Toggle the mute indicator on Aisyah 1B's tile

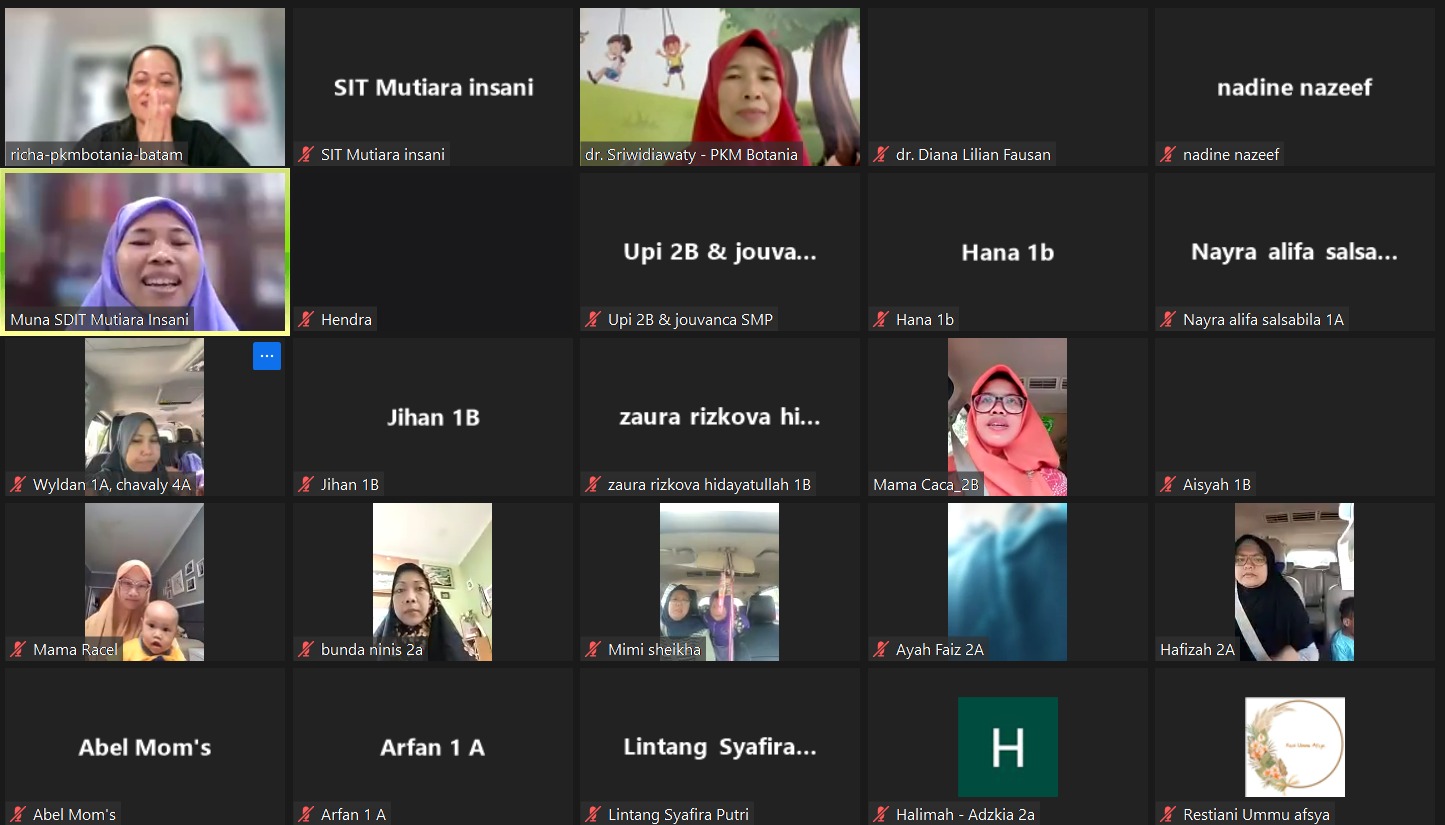coord(1168,484)
